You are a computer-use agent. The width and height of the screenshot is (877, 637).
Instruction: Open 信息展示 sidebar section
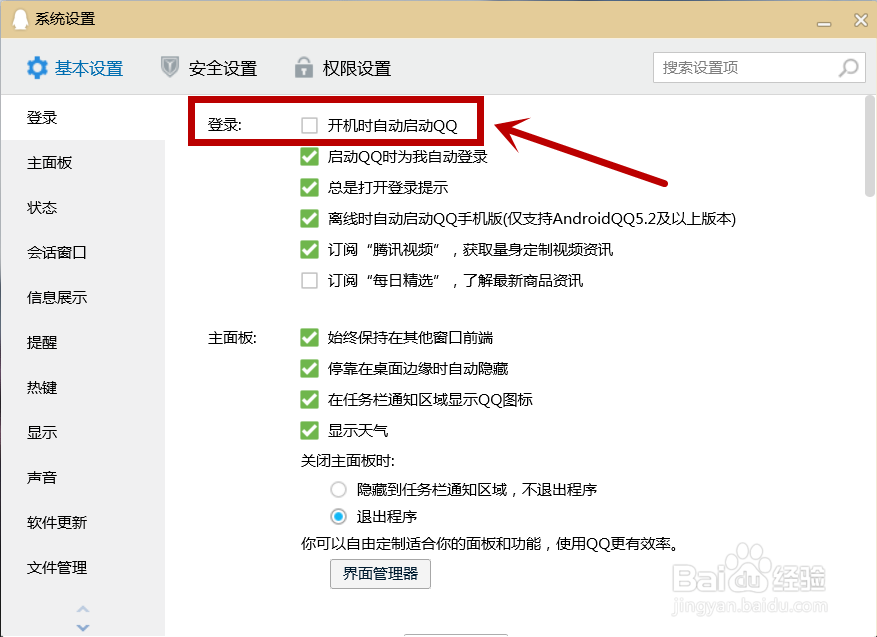(83, 298)
